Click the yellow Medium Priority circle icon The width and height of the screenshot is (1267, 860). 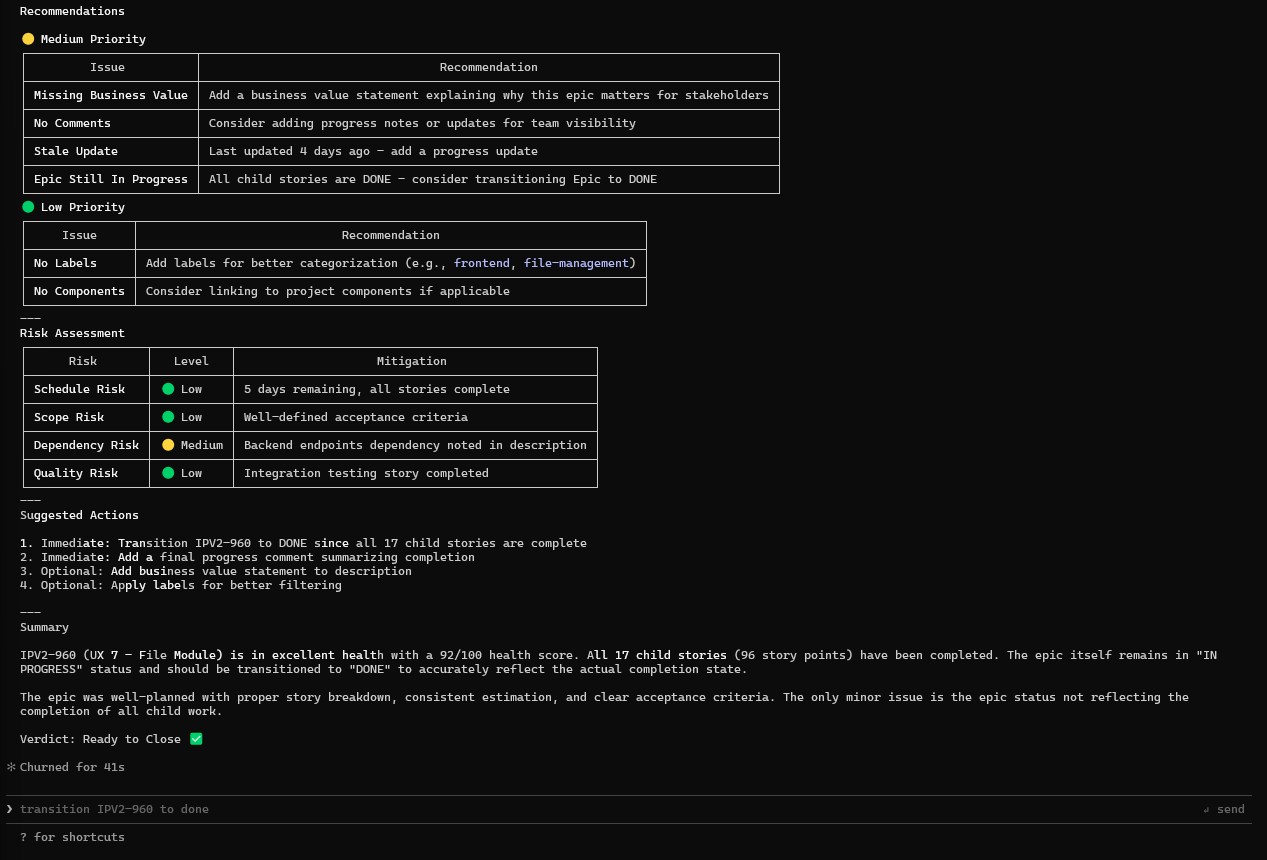tap(28, 38)
